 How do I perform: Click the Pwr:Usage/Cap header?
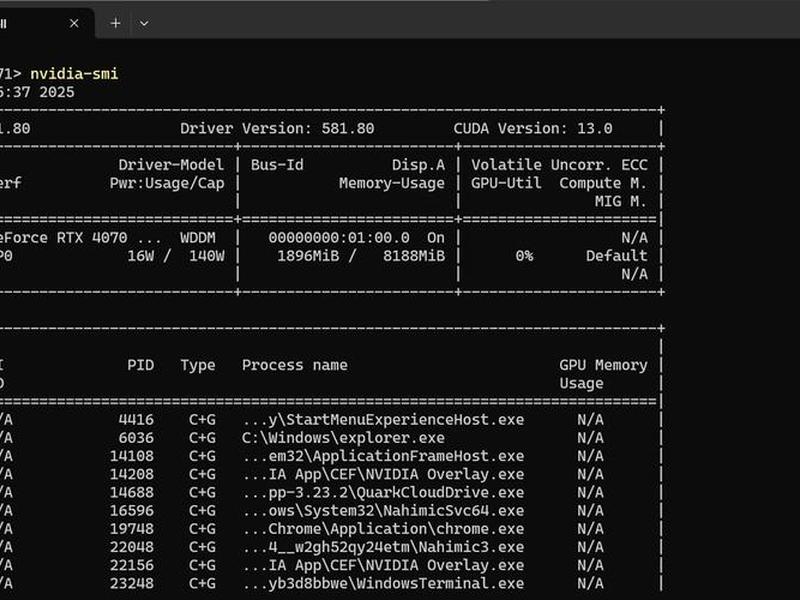tap(167, 183)
